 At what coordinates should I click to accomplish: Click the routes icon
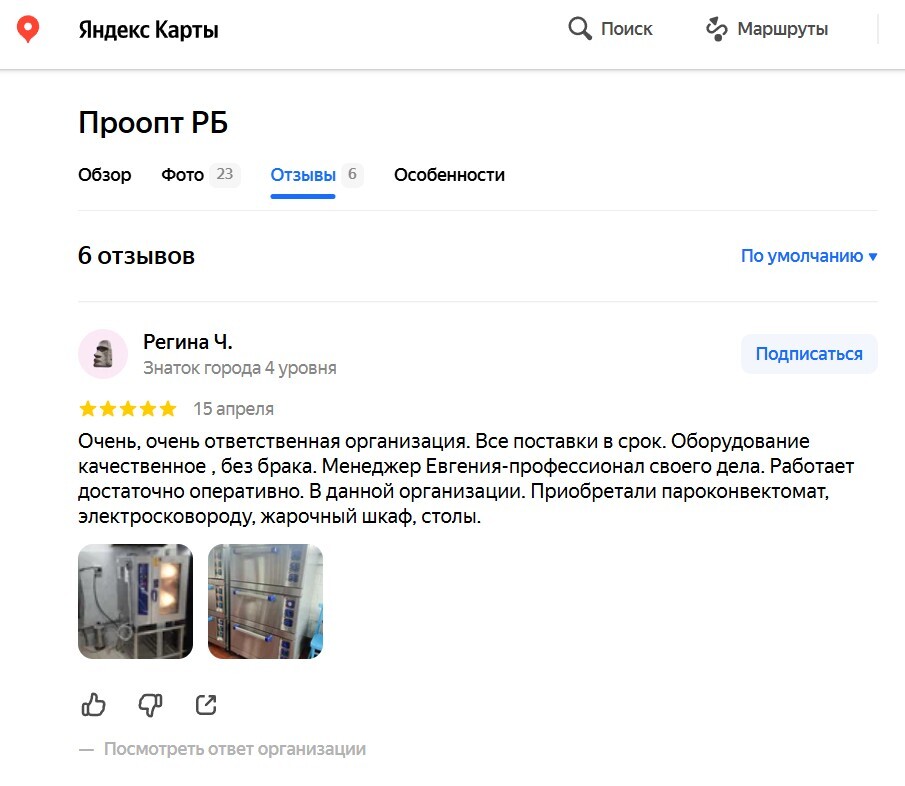[x=717, y=28]
